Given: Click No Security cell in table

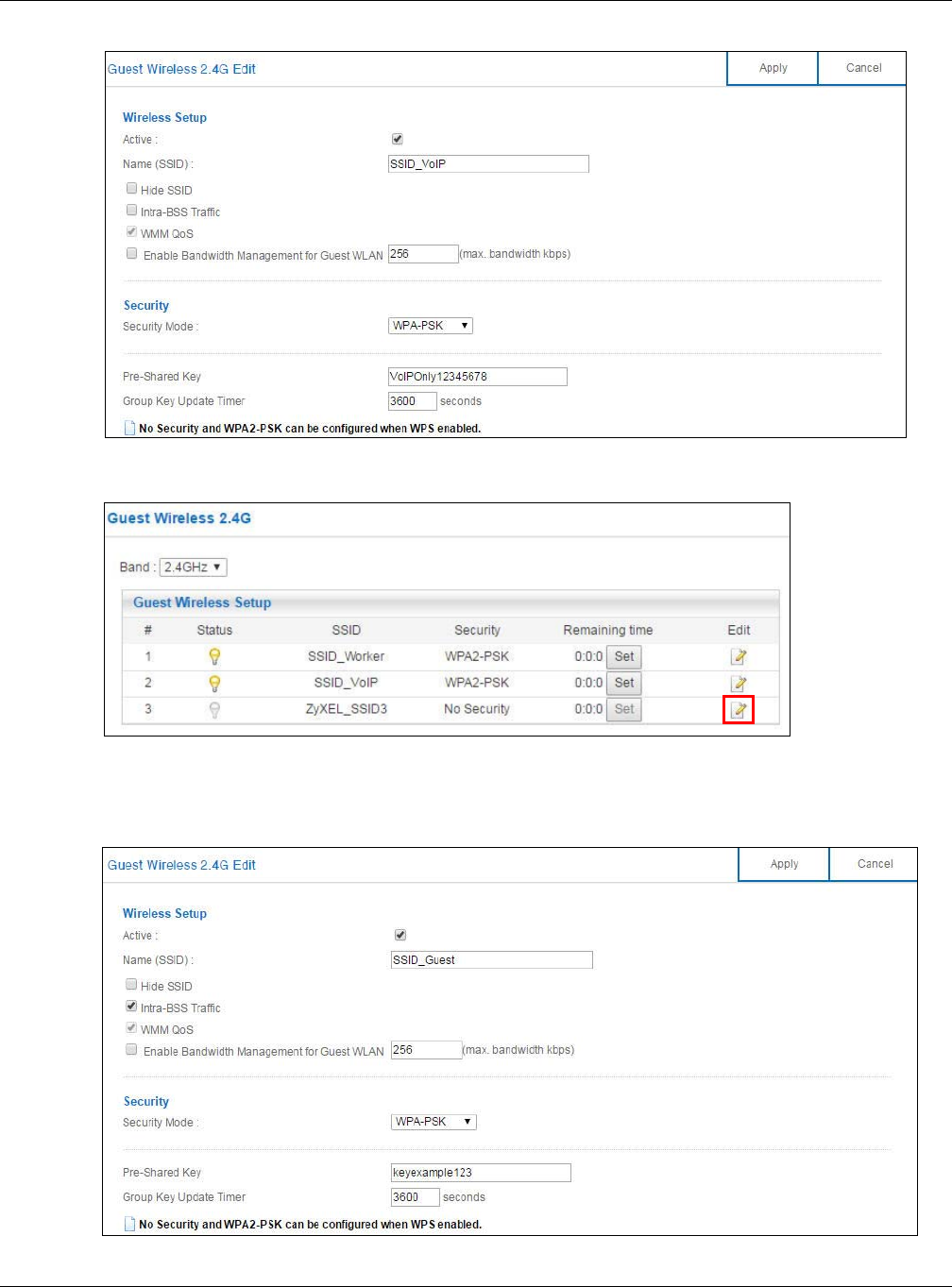Looking at the screenshot, I should pyautogui.click(x=477, y=709).
